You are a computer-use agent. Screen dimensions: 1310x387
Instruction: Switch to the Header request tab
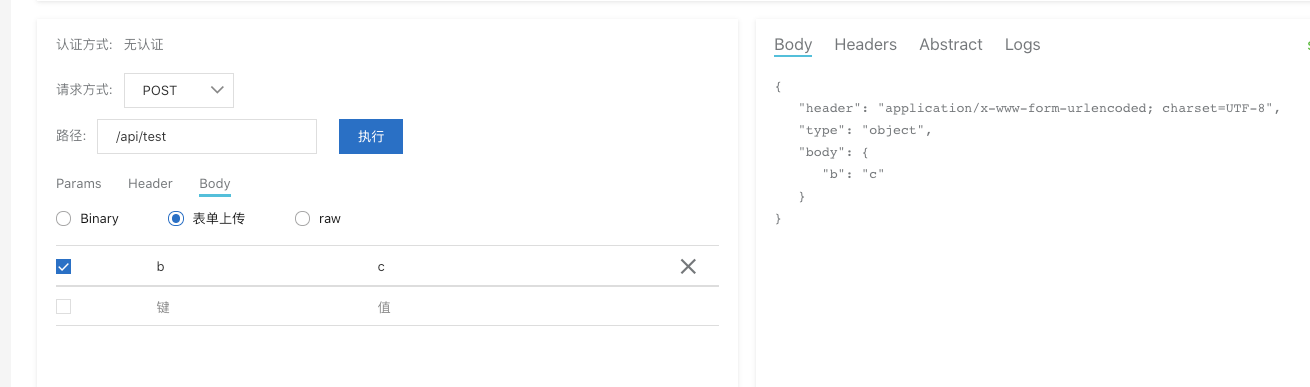[x=150, y=183]
